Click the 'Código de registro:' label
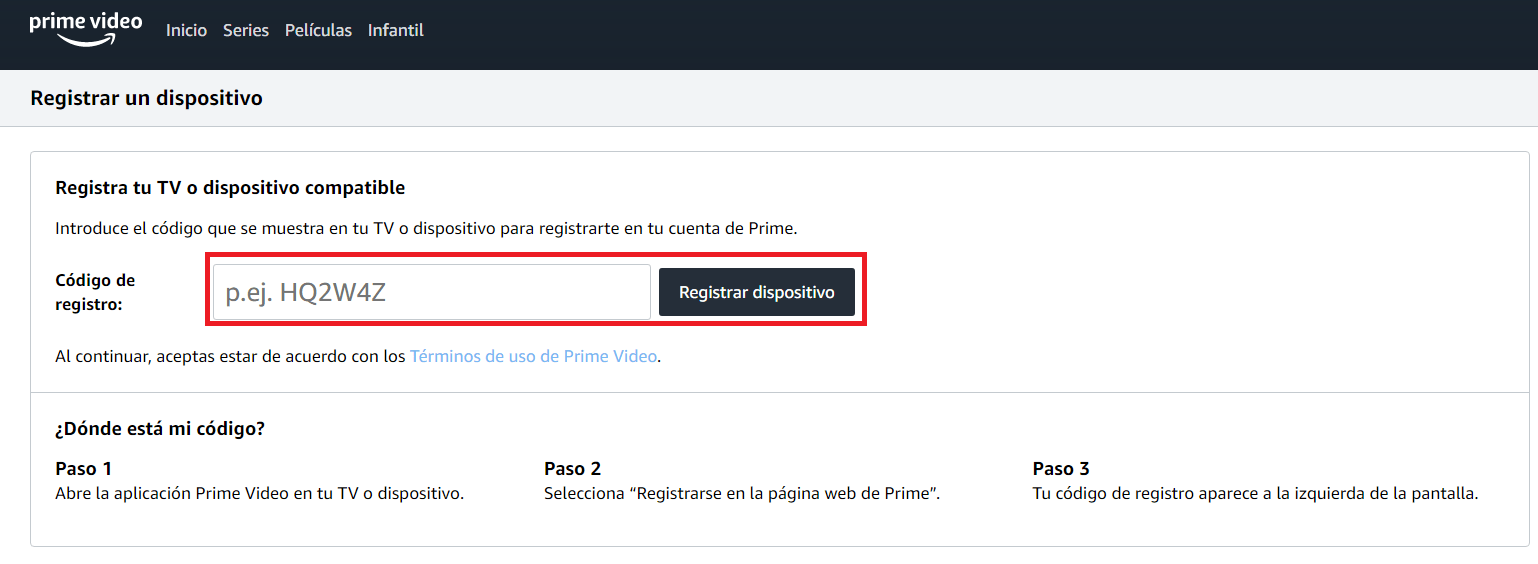This screenshot has width=1538, height=564. pyautogui.click(x=95, y=292)
